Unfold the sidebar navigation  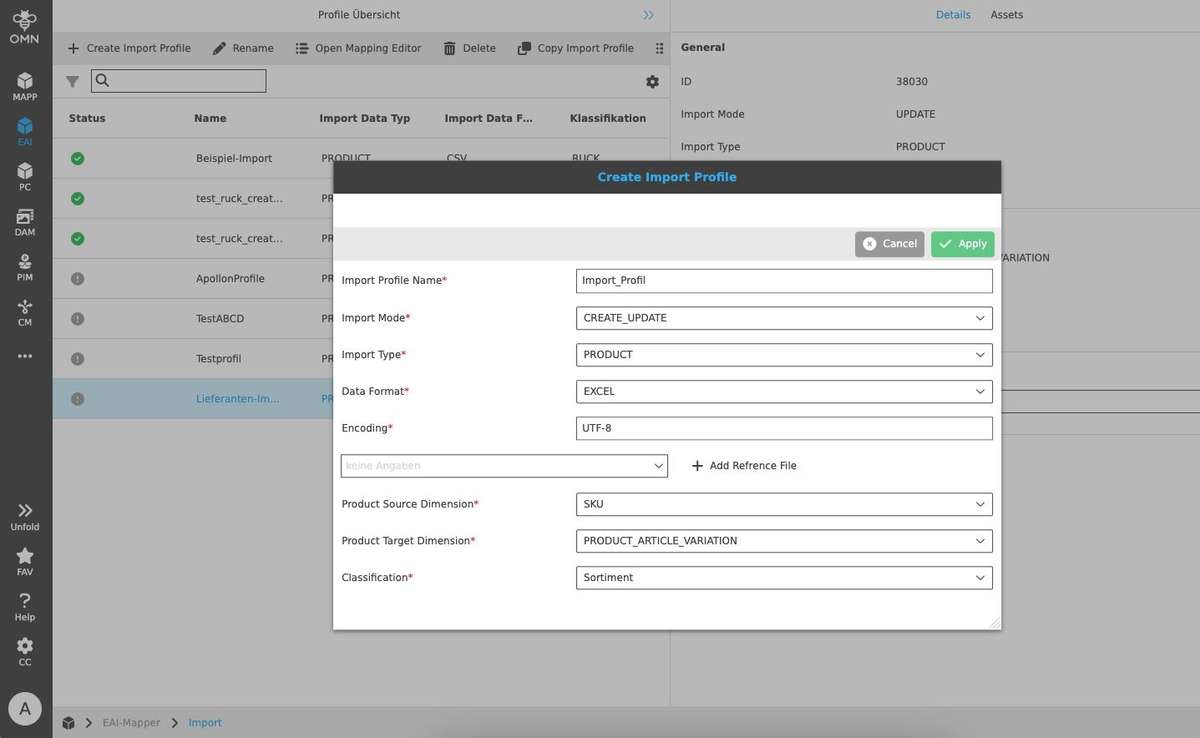coord(25,516)
